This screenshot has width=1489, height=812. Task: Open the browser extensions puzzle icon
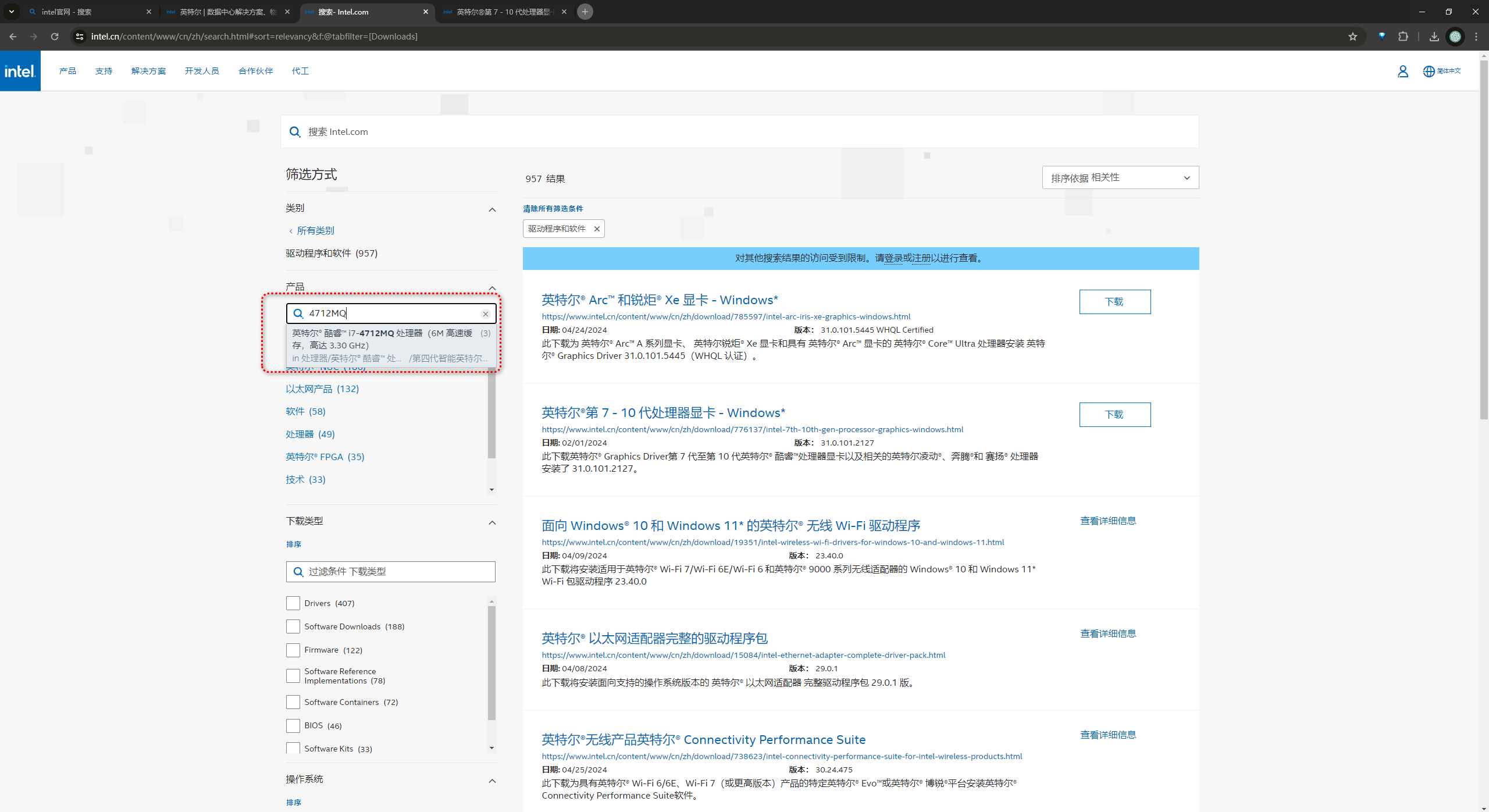(x=1403, y=36)
